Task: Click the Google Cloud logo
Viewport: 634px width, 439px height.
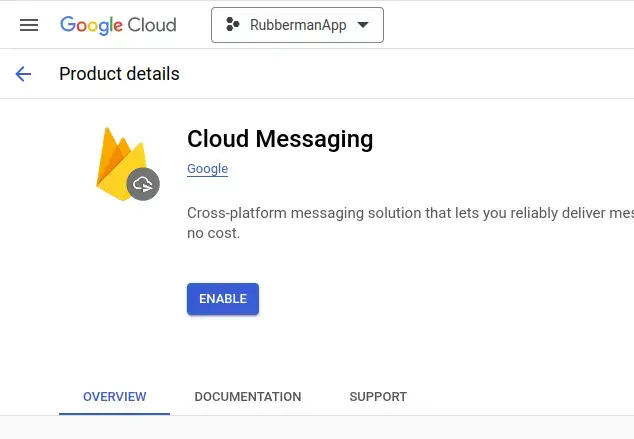Action: point(118,25)
